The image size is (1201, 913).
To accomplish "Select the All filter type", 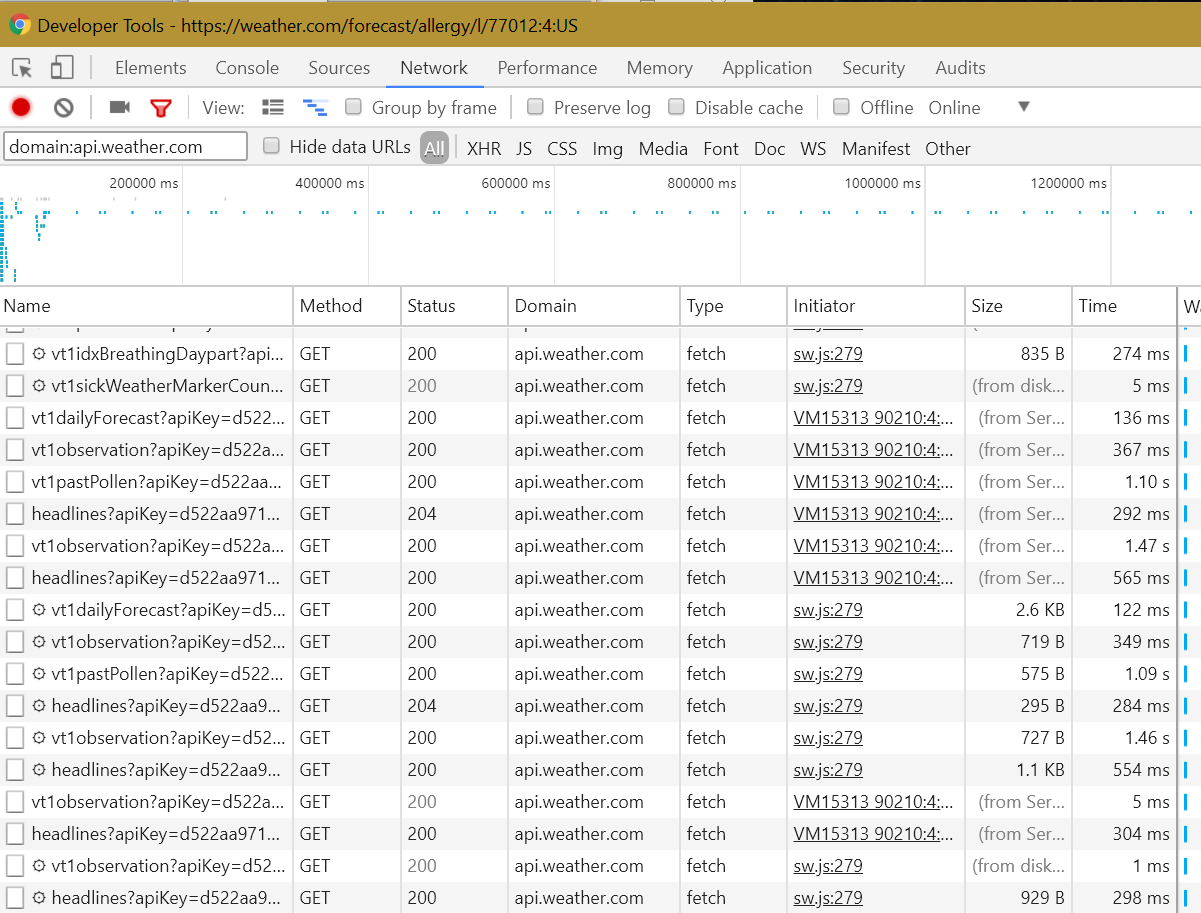I will [434, 148].
